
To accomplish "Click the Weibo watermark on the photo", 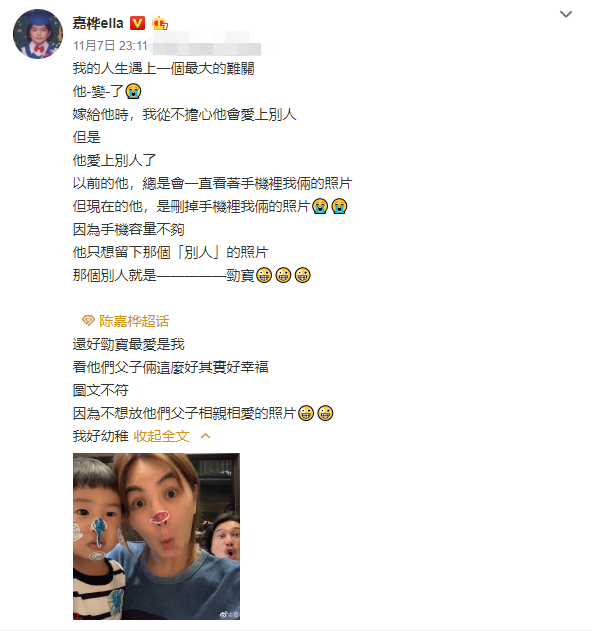I will [229, 614].
